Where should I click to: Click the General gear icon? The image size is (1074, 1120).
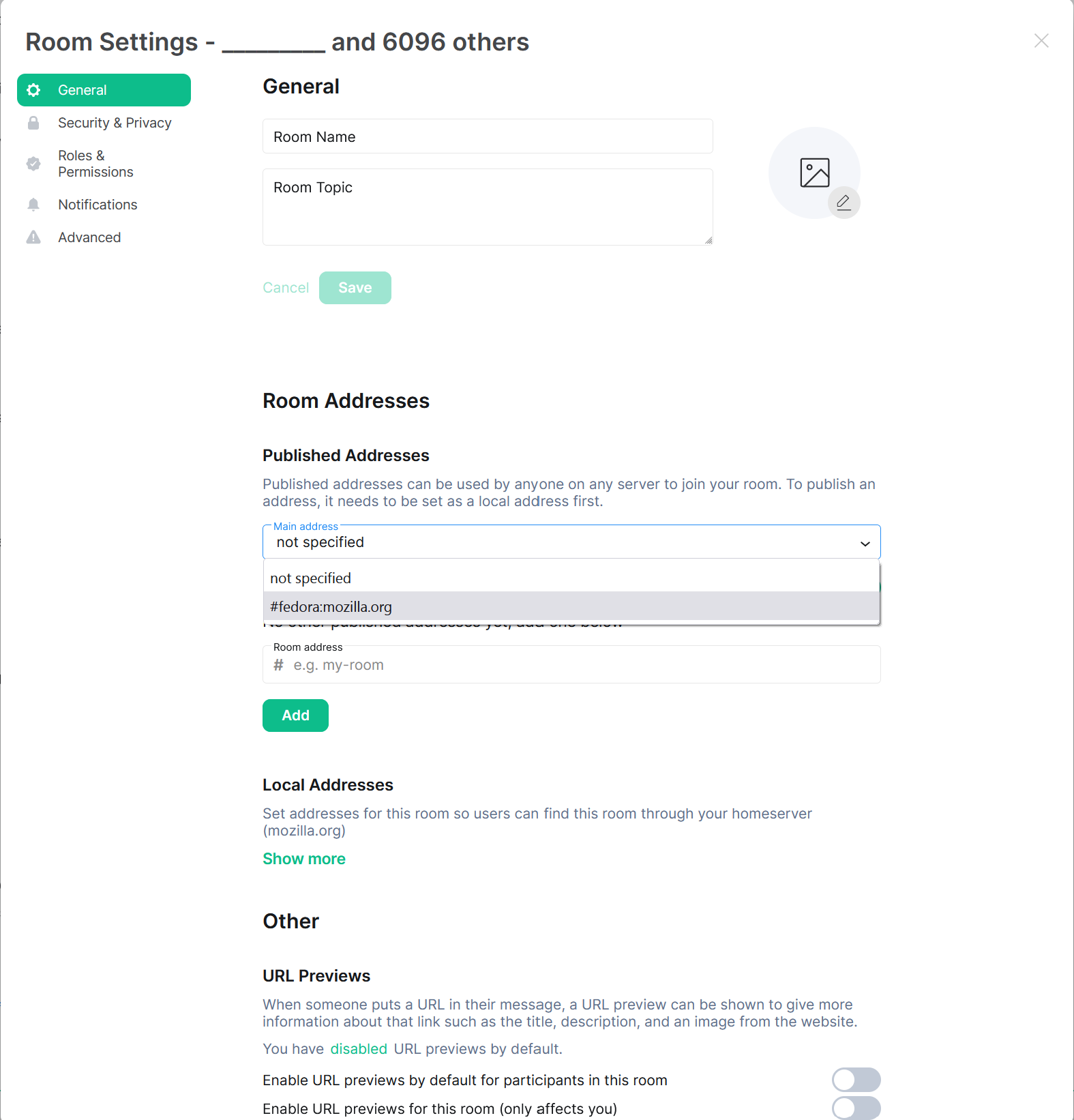(x=33, y=90)
